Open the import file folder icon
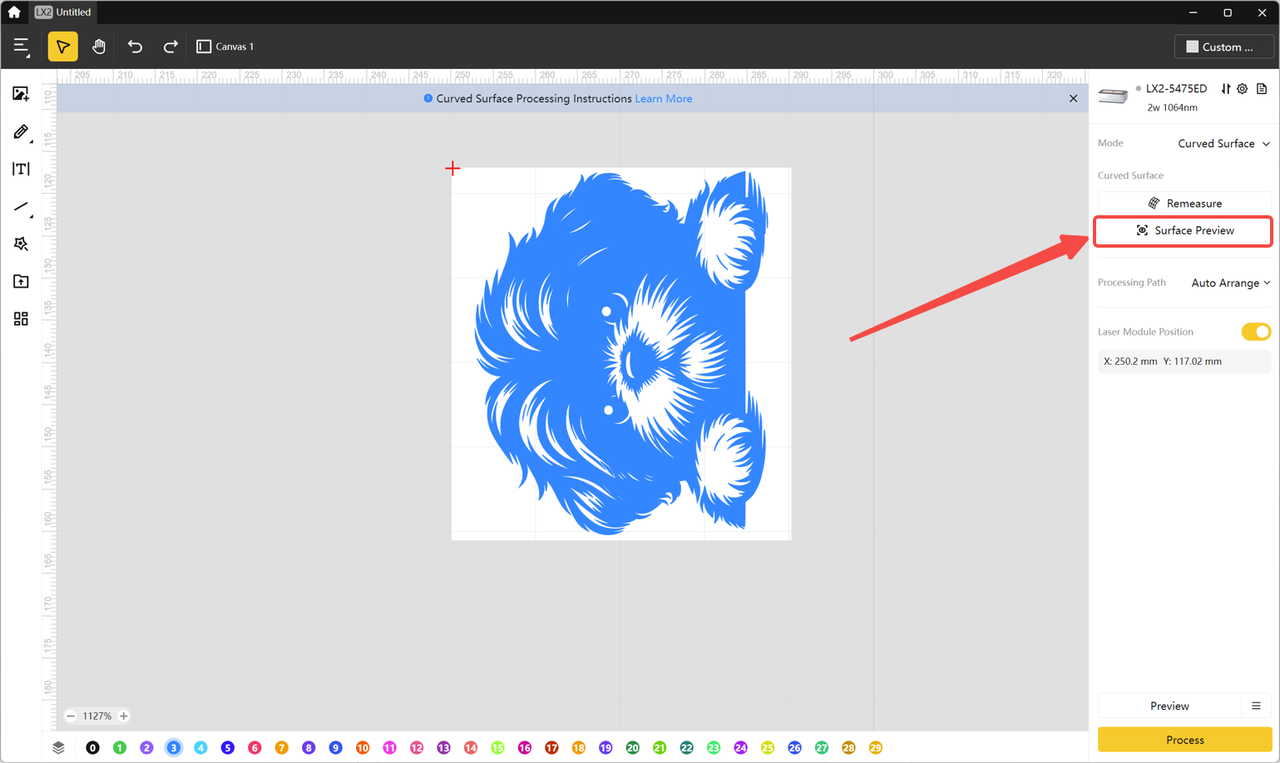This screenshot has width=1280, height=763. tap(20, 282)
